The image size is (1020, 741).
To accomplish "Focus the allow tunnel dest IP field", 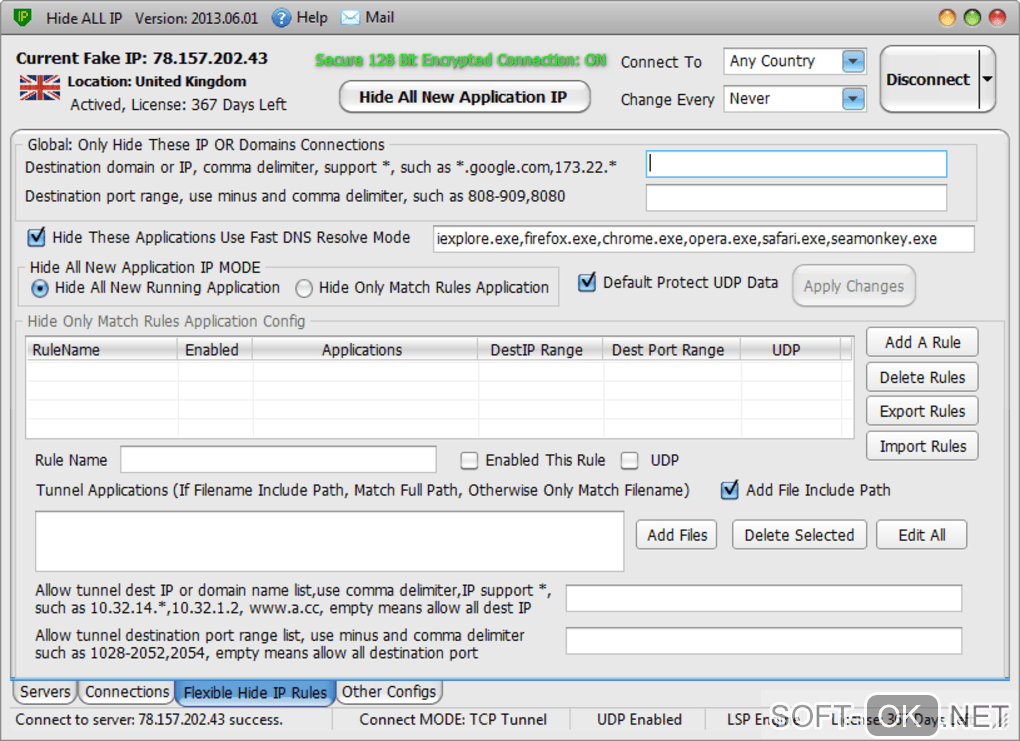I will 764,598.
